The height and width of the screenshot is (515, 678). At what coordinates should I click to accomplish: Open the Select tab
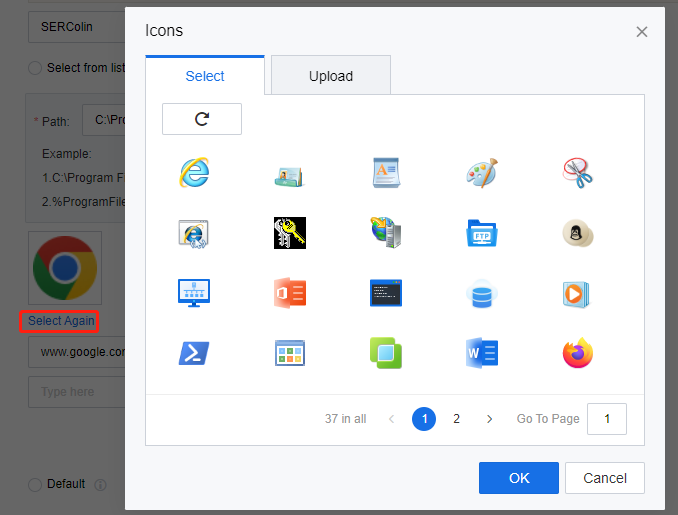coord(205,75)
